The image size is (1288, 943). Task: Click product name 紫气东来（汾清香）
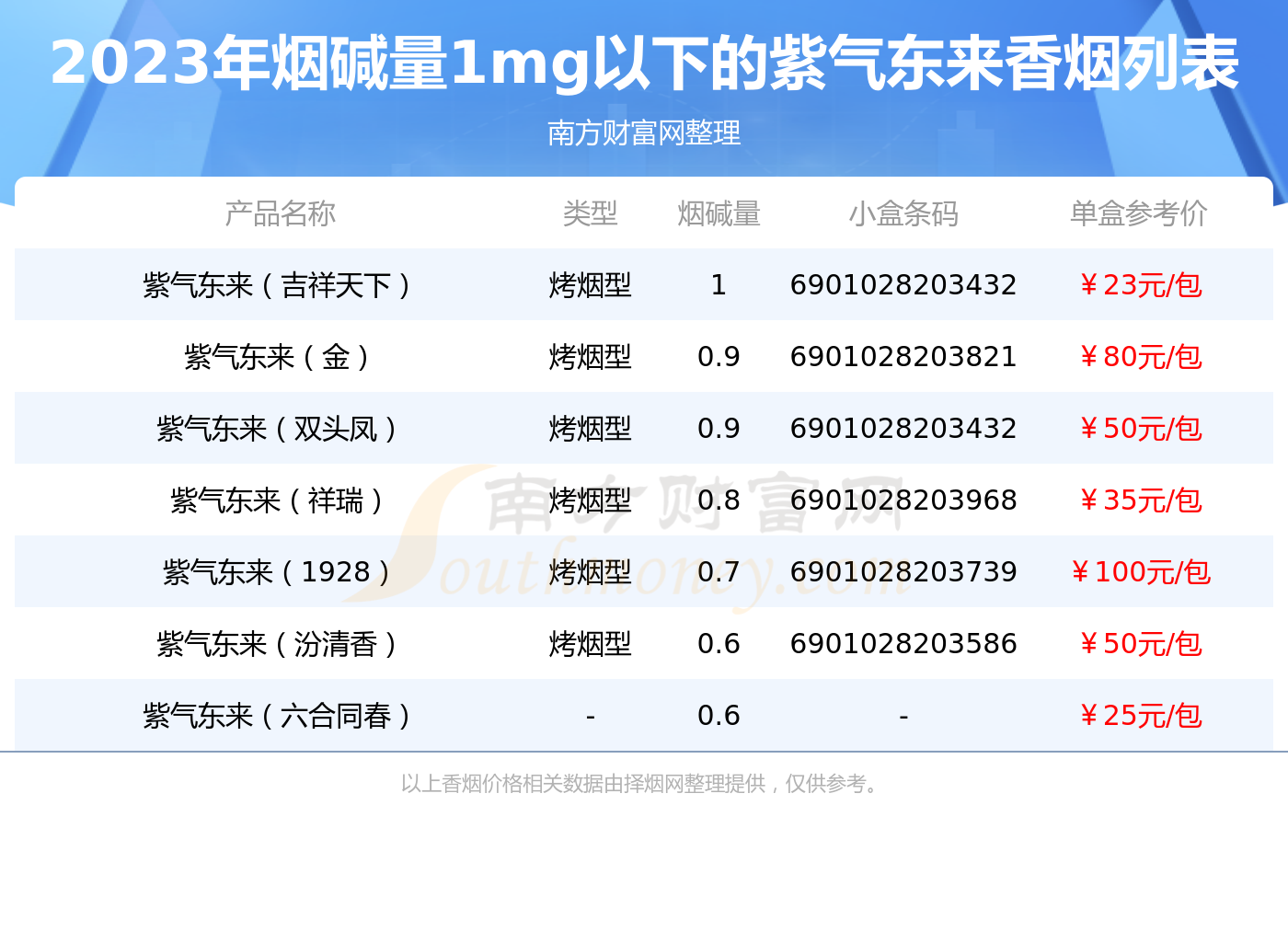pyautogui.click(x=277, y=644)
